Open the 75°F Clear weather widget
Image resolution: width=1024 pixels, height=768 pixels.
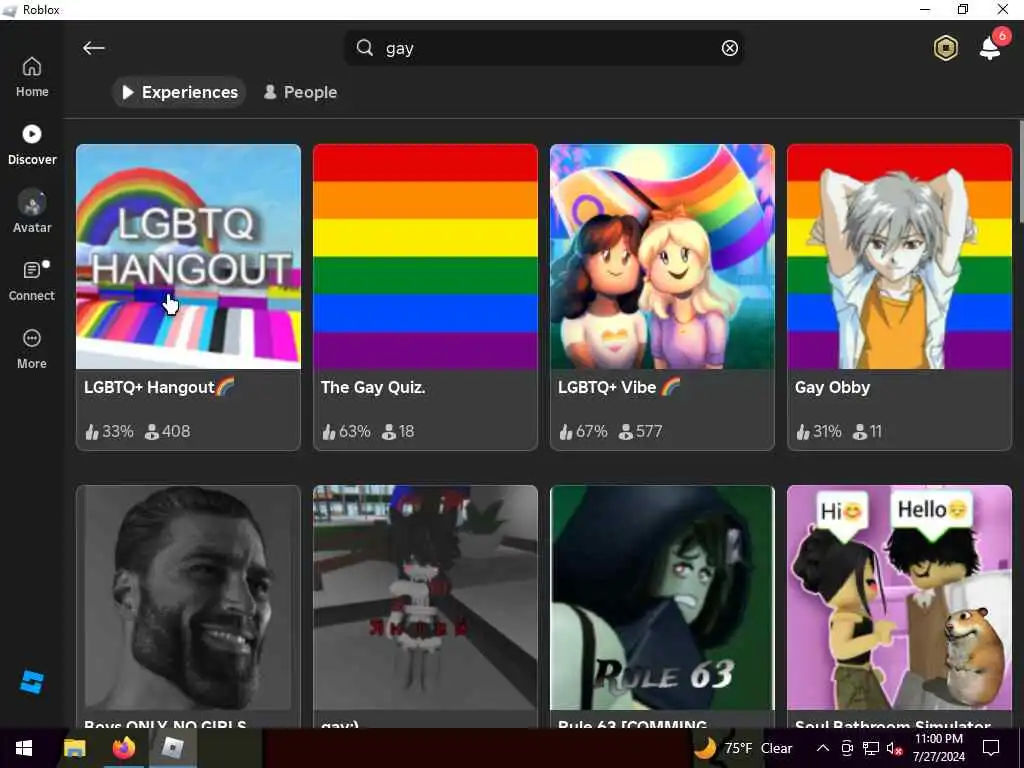(743, 748)
